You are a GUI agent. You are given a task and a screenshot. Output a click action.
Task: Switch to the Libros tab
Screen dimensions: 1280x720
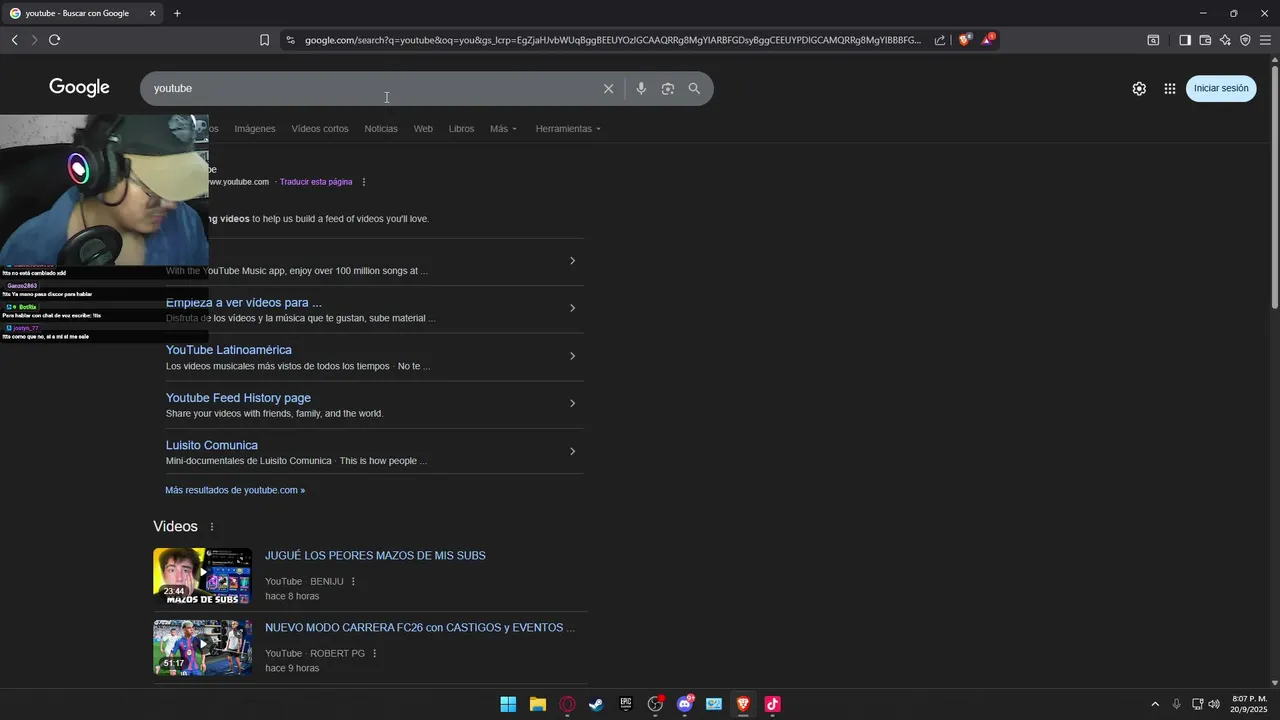pyautogui.click(x=461, y=129)
